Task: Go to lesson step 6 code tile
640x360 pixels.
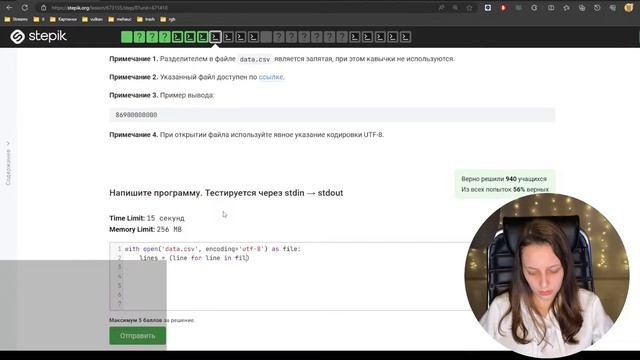Action: click(190, 37)
